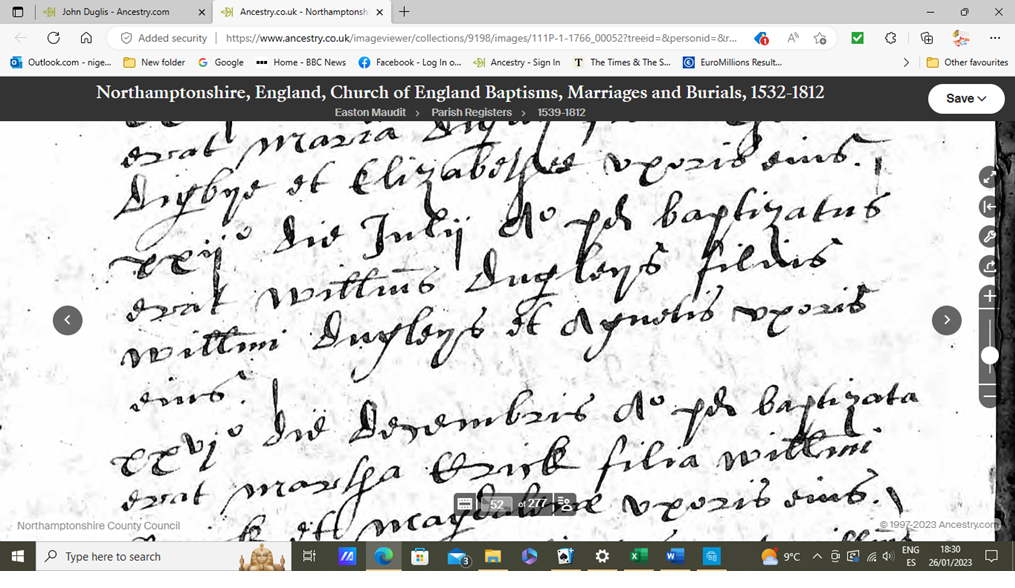The image size is (1015, 588).
Task: Toggle the record index panel
Action: click(565, 504)
